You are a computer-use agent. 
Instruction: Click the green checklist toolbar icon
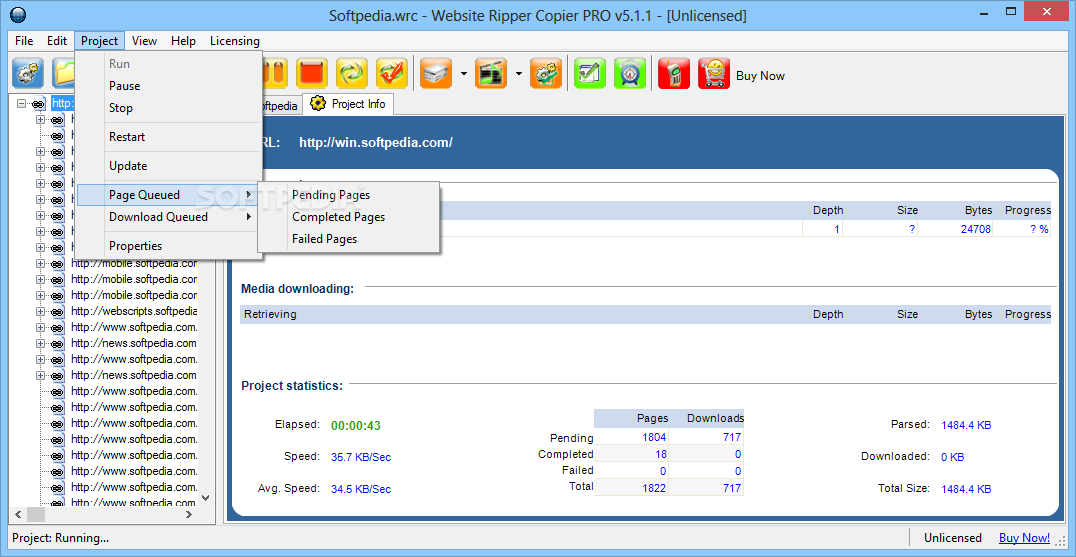pyautogui.click(x=589, y=73)
